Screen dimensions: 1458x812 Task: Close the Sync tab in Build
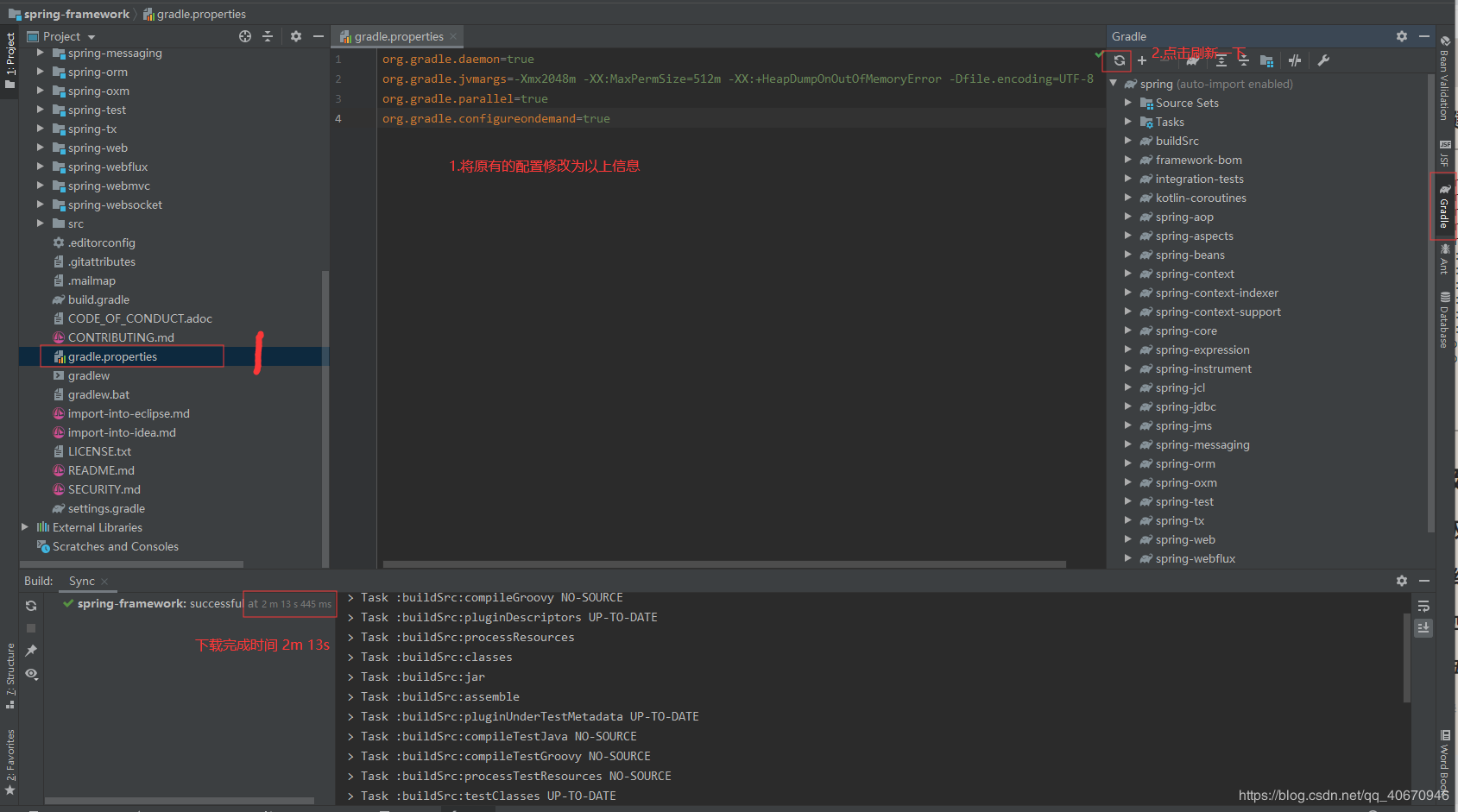tap(104, 582)
